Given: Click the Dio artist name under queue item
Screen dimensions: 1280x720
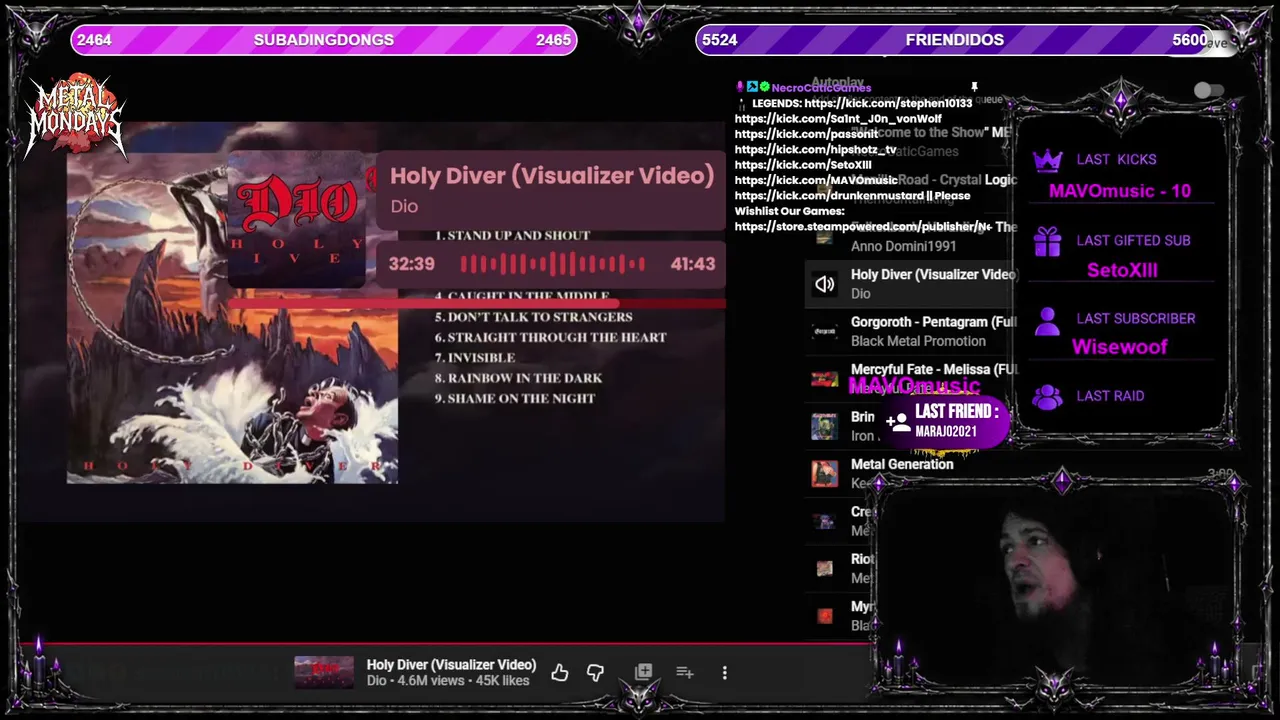Looking at the screenshot, I should pyautogui.click(x=860, y=294).
